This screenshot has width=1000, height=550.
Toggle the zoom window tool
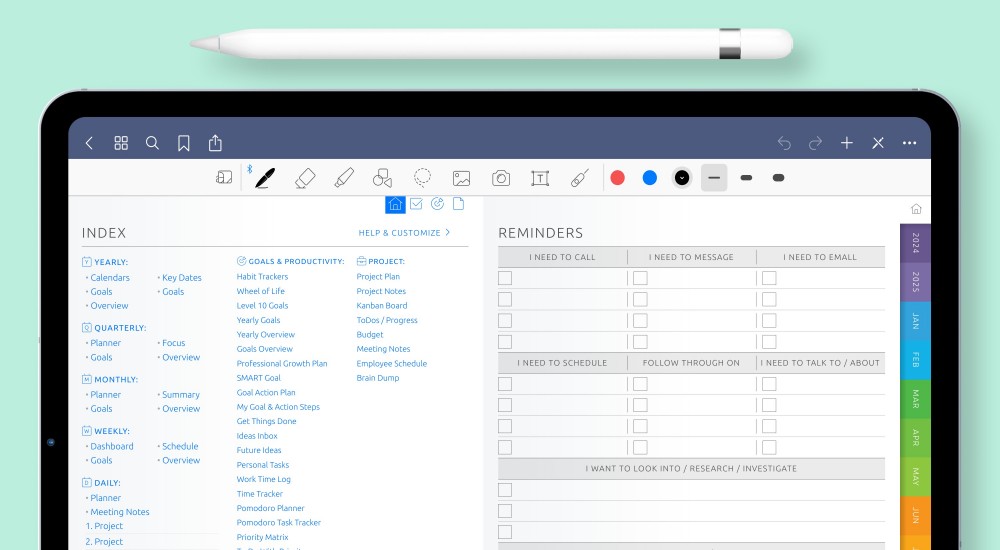[224, 177]
